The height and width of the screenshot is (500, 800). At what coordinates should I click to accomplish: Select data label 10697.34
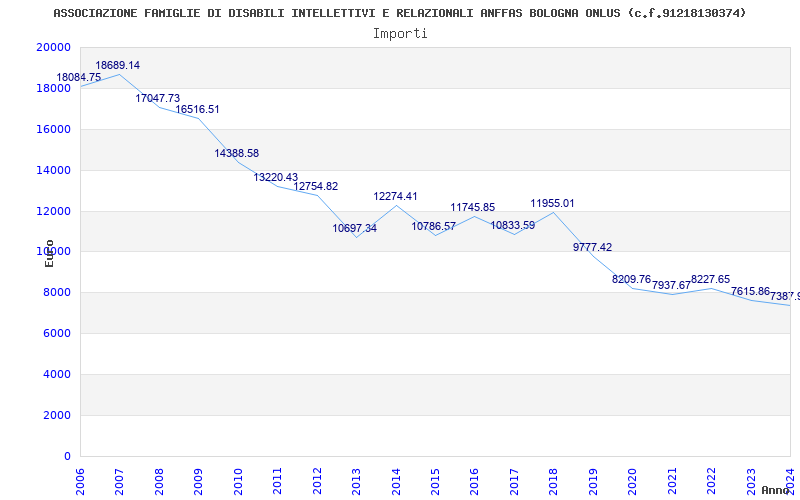pyautogui.click(x=355, y=228)
